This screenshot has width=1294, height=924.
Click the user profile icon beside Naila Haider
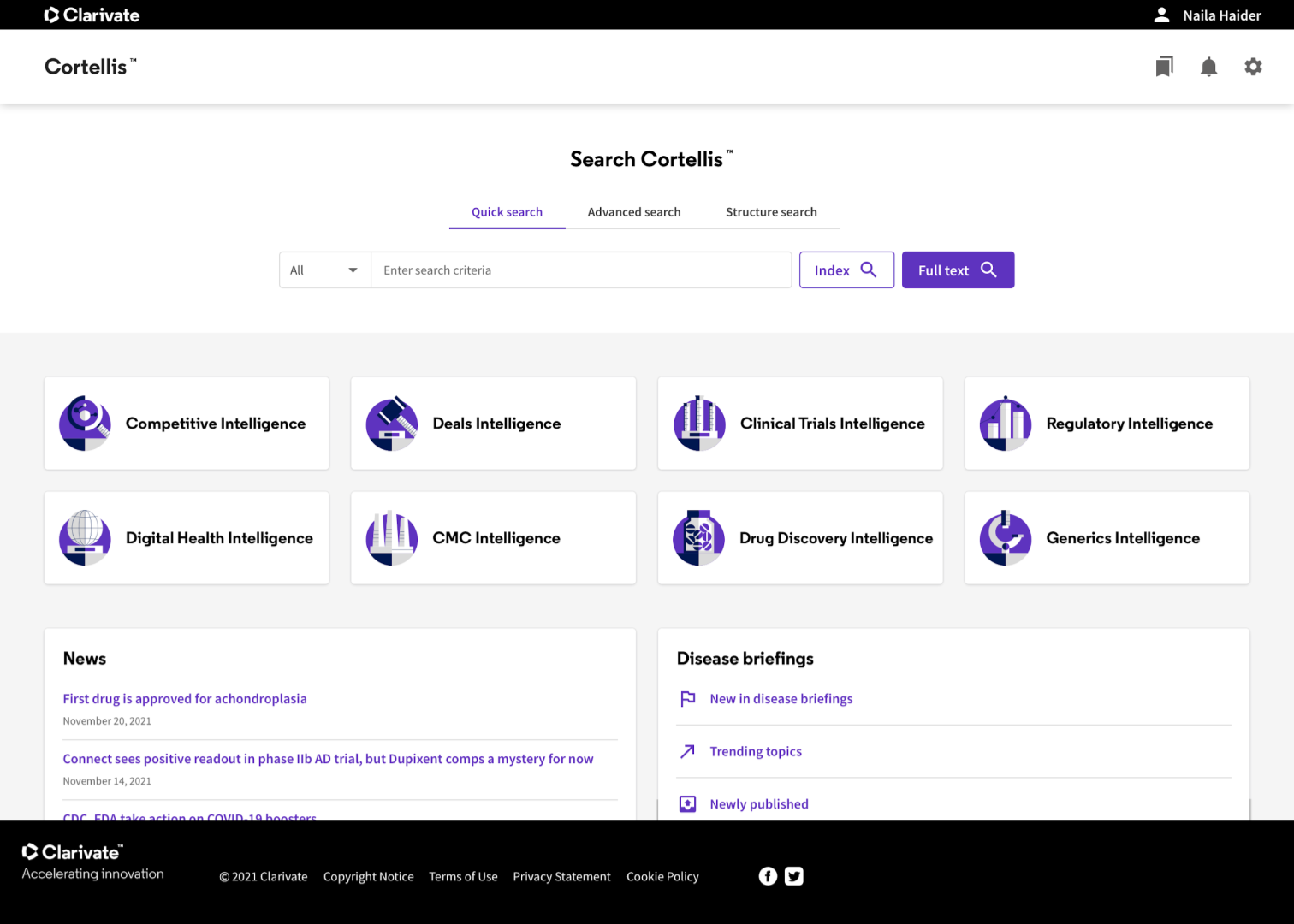(1161, 15)
